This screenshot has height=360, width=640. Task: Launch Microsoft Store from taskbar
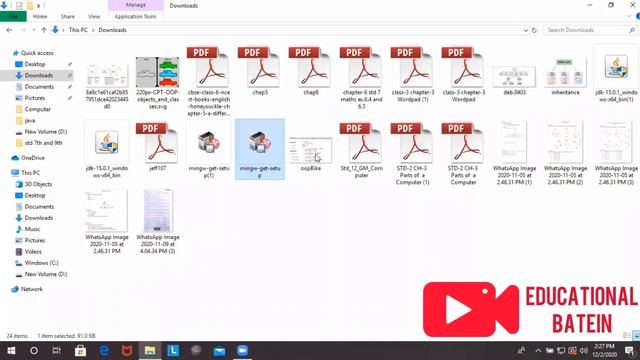coord(80,351)
